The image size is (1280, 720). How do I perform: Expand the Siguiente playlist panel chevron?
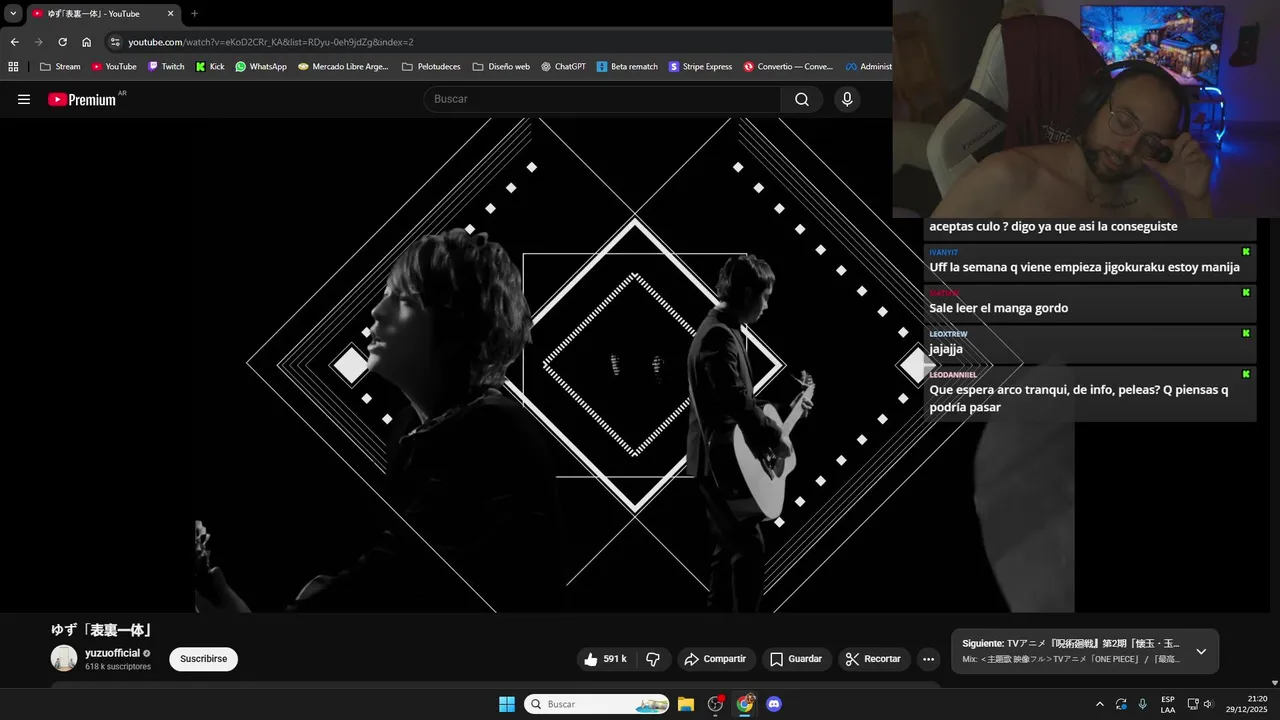coord(1201,651)
